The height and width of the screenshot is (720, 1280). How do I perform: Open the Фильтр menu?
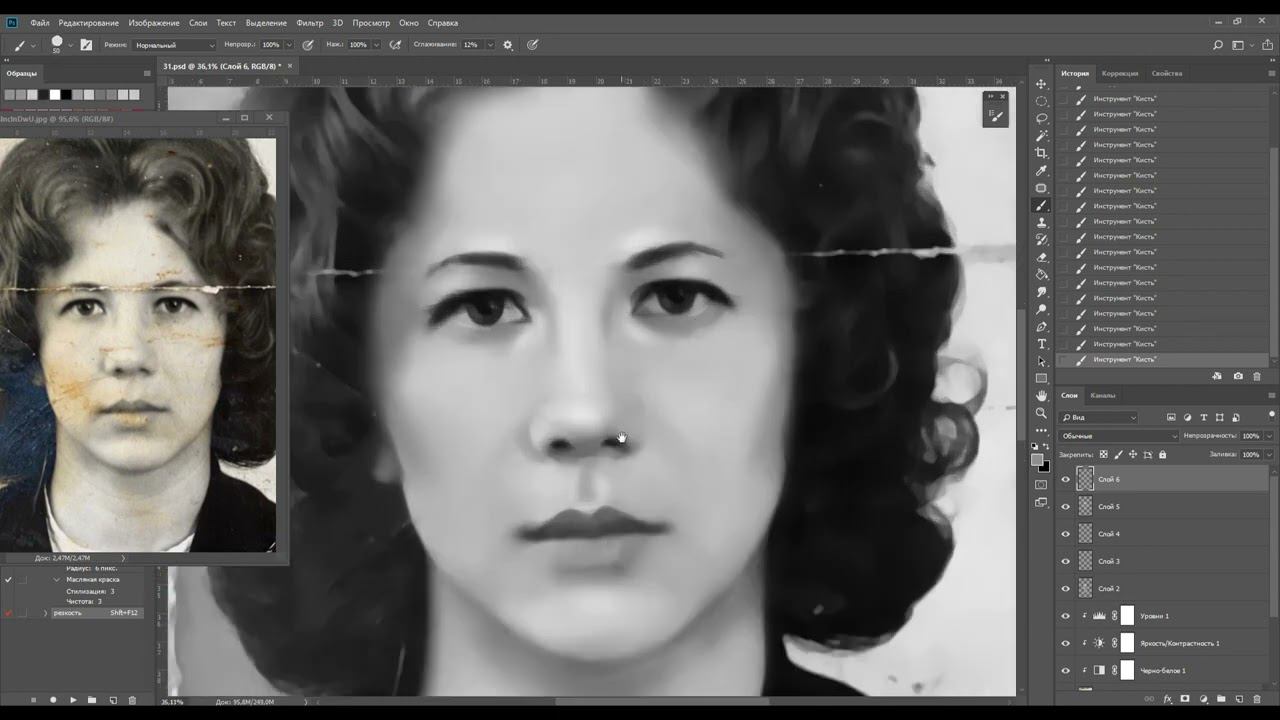pos(310,22)
